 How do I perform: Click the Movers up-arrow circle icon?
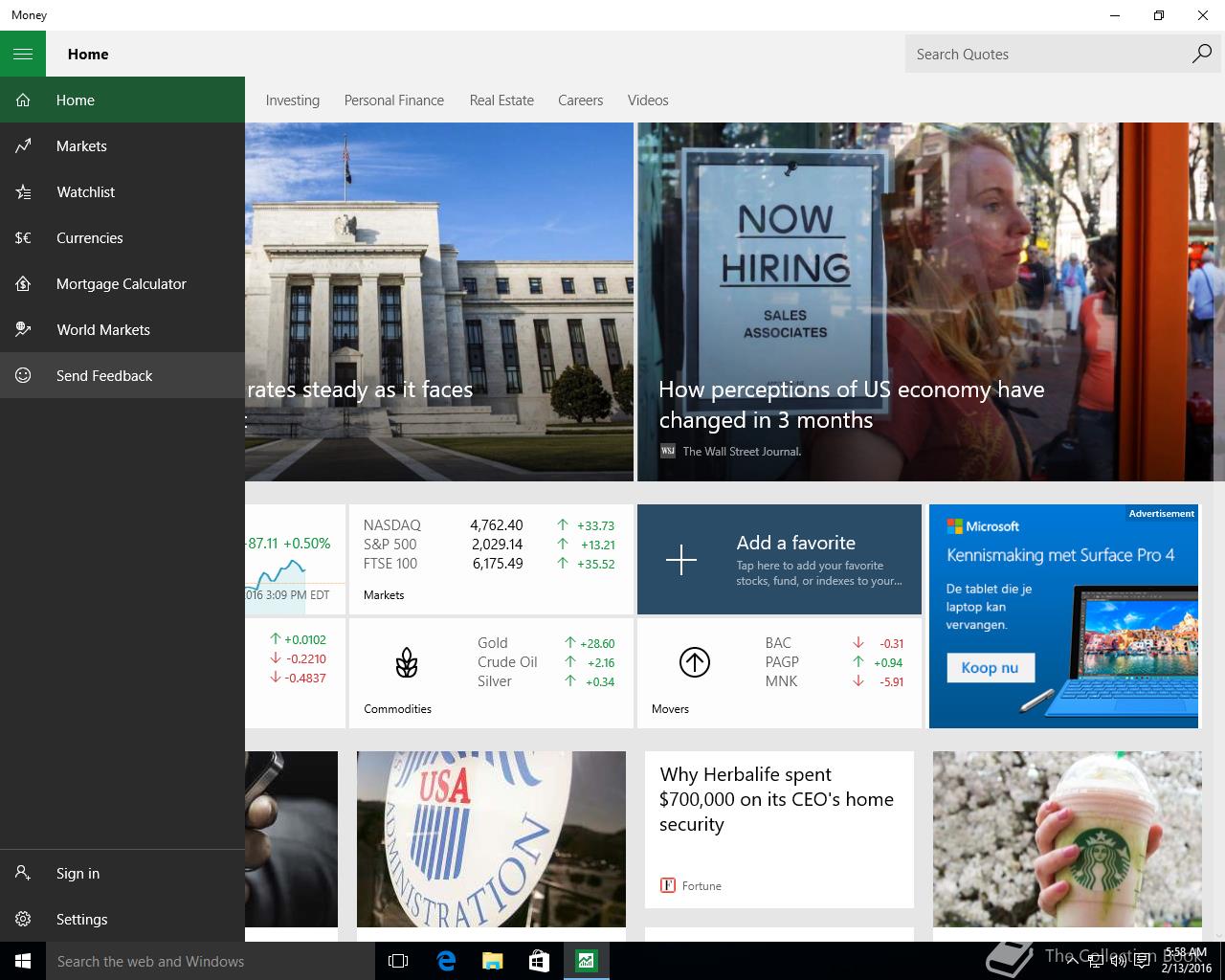[695, 662]
